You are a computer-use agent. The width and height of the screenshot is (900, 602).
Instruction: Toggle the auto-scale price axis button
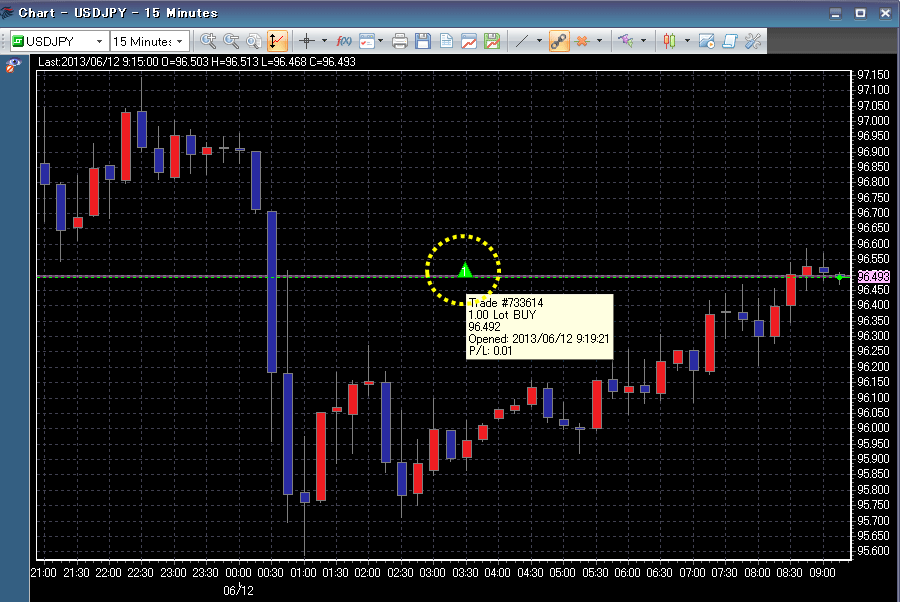(x=277, y=41)
